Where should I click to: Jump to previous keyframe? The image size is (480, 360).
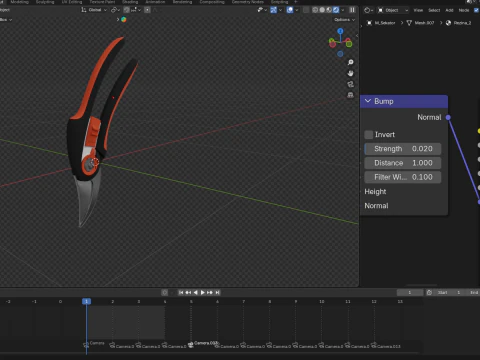point(188,292)
